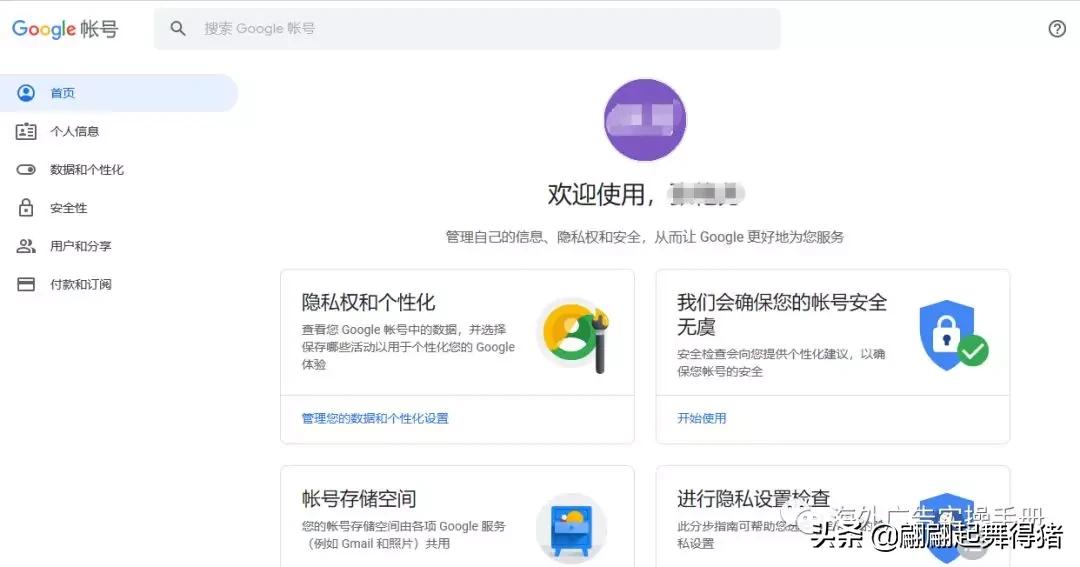Click the Google 帐号 logo
1080x567 pixels.
[x=65, y=29]
